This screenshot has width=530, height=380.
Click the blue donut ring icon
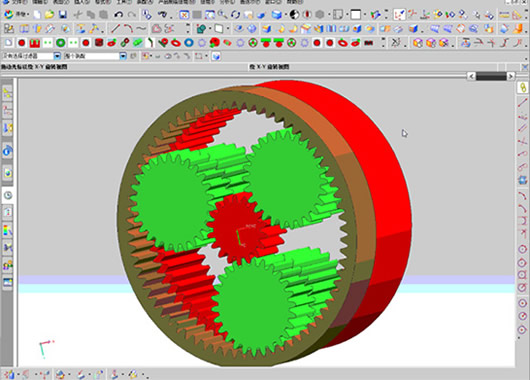coord(189,43)
